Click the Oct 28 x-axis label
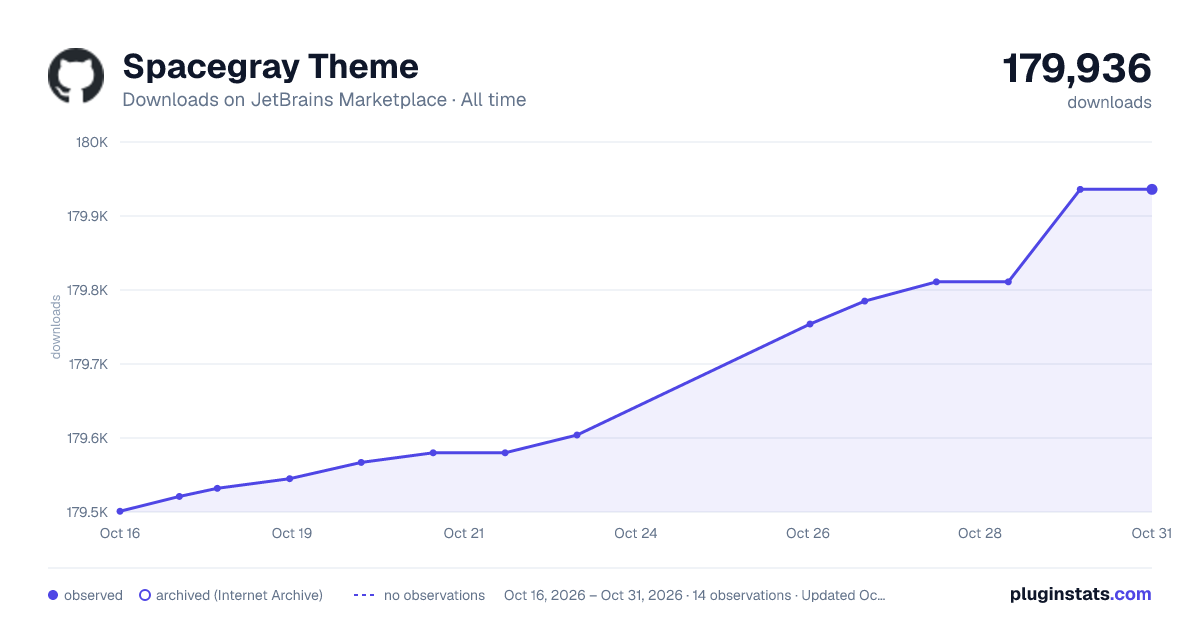1200x630 pixels. (980, 533)
